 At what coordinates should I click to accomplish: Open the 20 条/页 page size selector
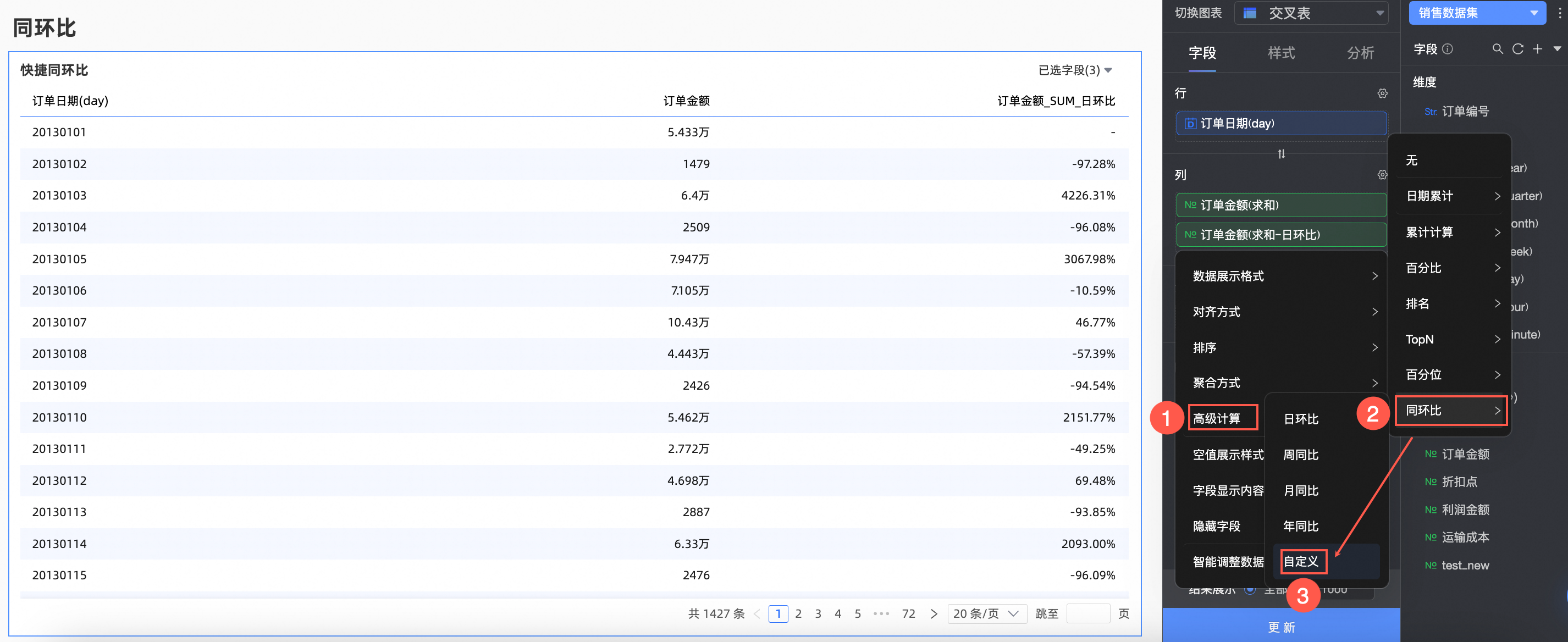(986, 613)
